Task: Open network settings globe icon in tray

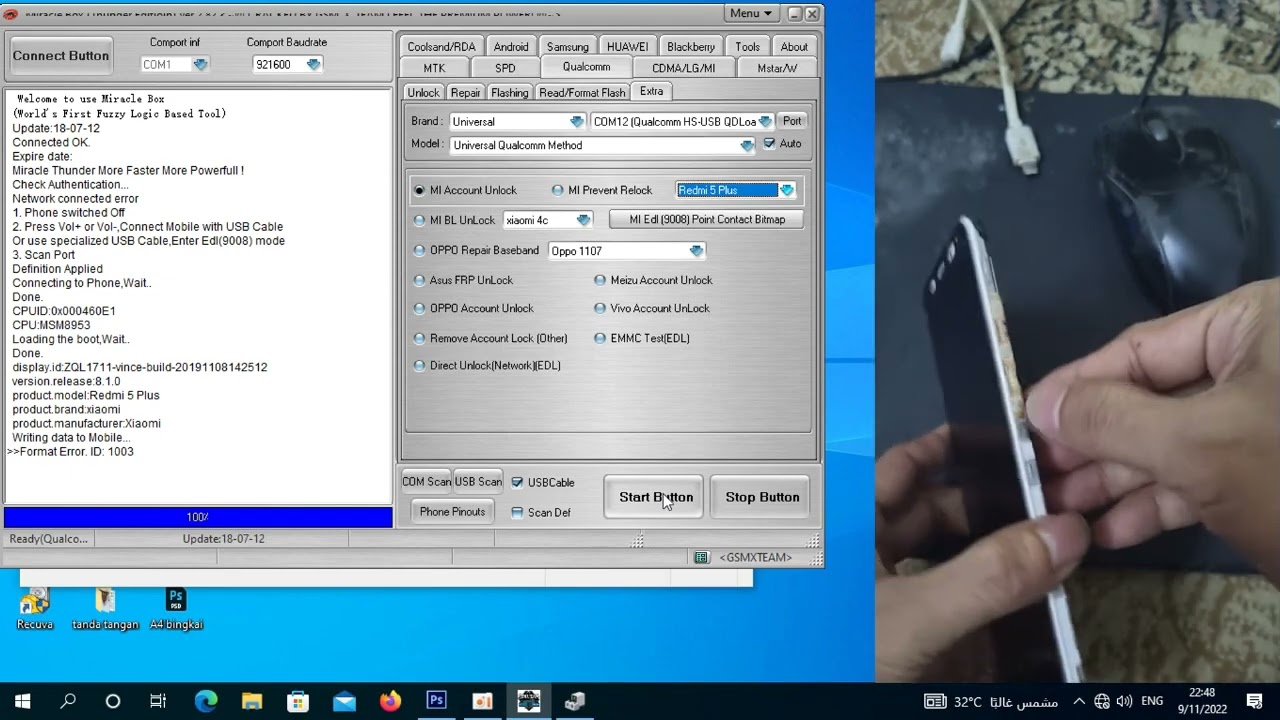Action: pos(1102,701)
